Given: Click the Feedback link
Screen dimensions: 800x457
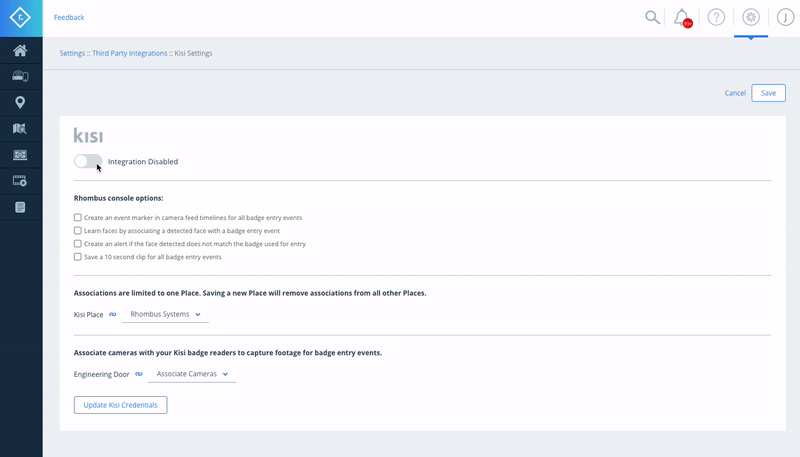Looking at the screenshot, I should coord(69,17).
